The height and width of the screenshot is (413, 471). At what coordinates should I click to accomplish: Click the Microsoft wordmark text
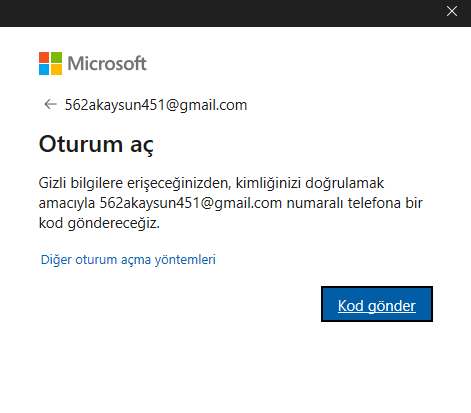pyautogui.click(x=107, y=63)
